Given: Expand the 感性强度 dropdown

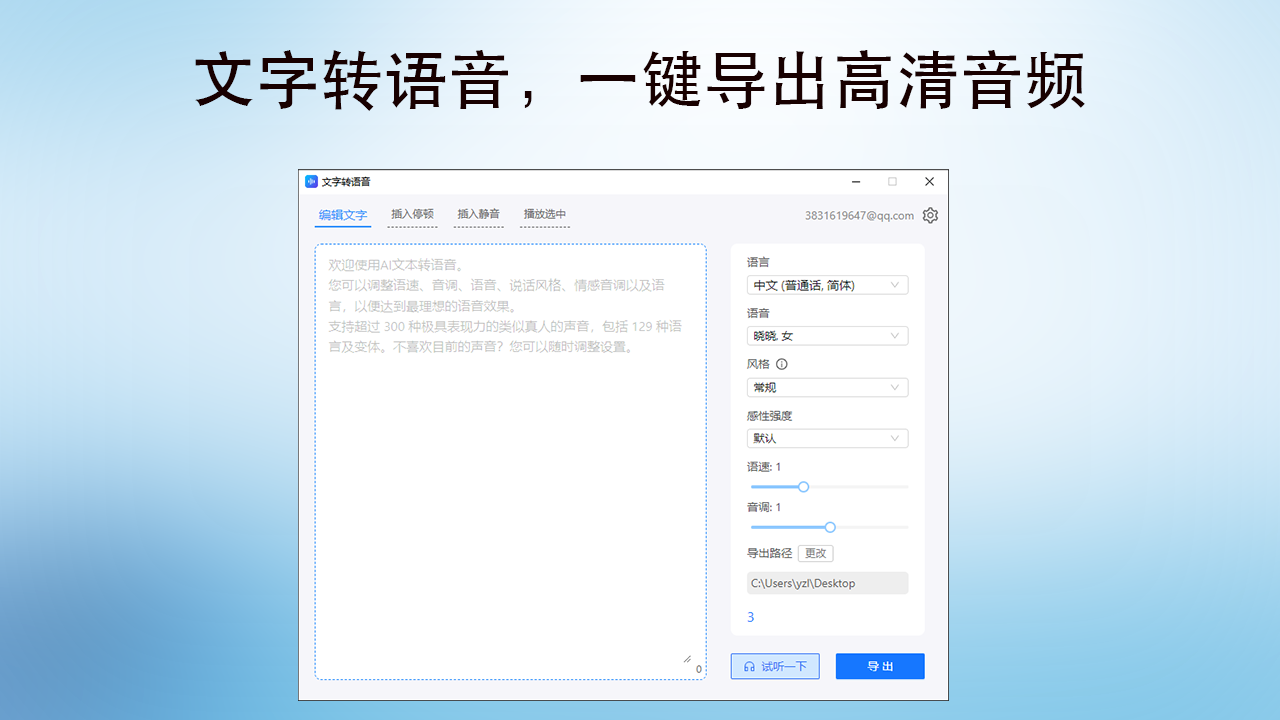Looking at the screenshot, I should (x=827, y=438).
